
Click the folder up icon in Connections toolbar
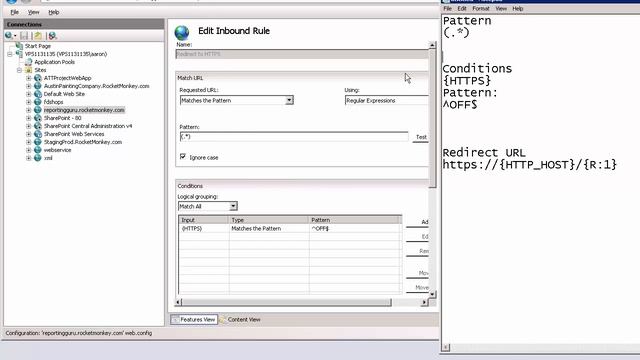[38, 36]
